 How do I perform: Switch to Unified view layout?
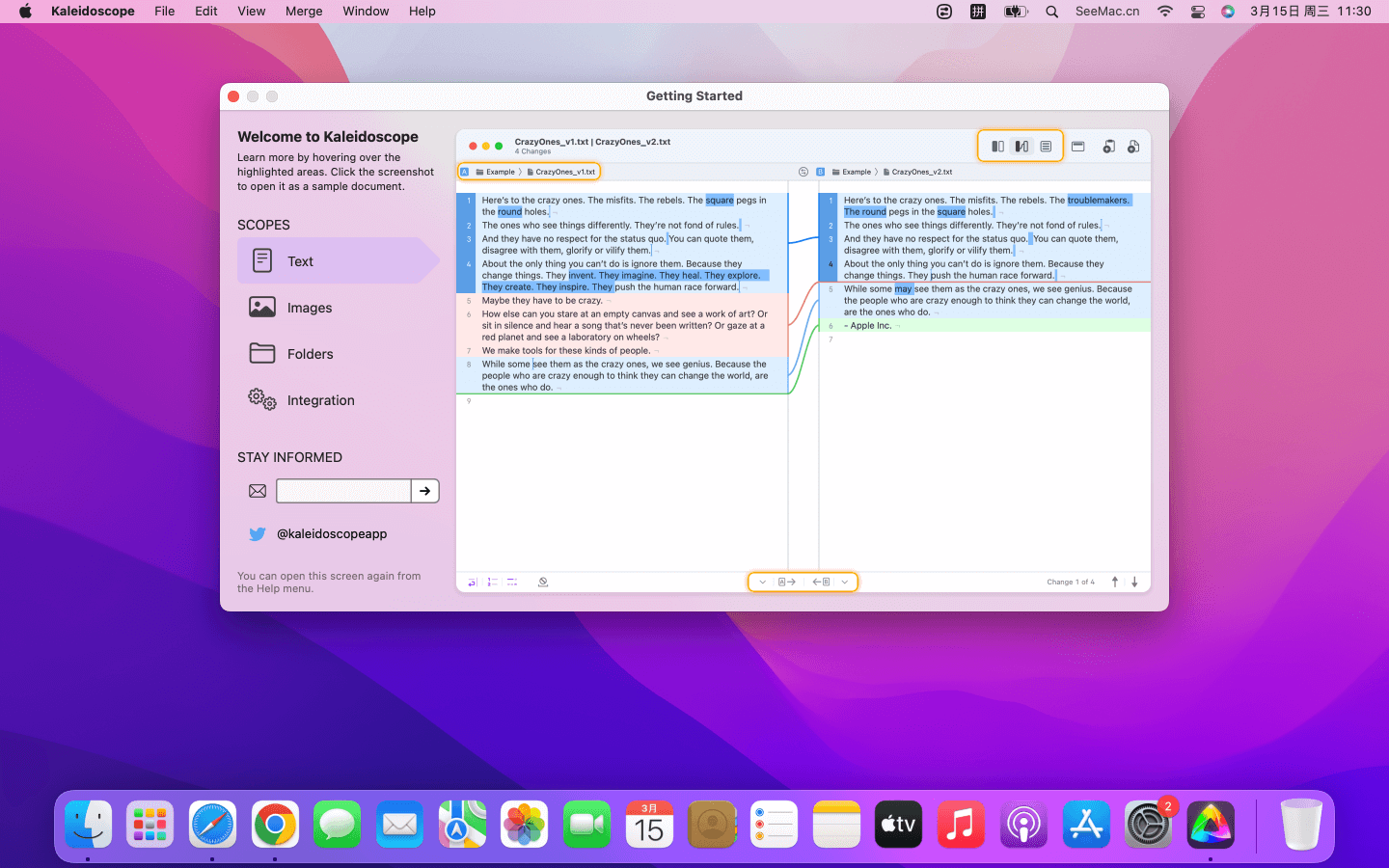(1046, 147)
